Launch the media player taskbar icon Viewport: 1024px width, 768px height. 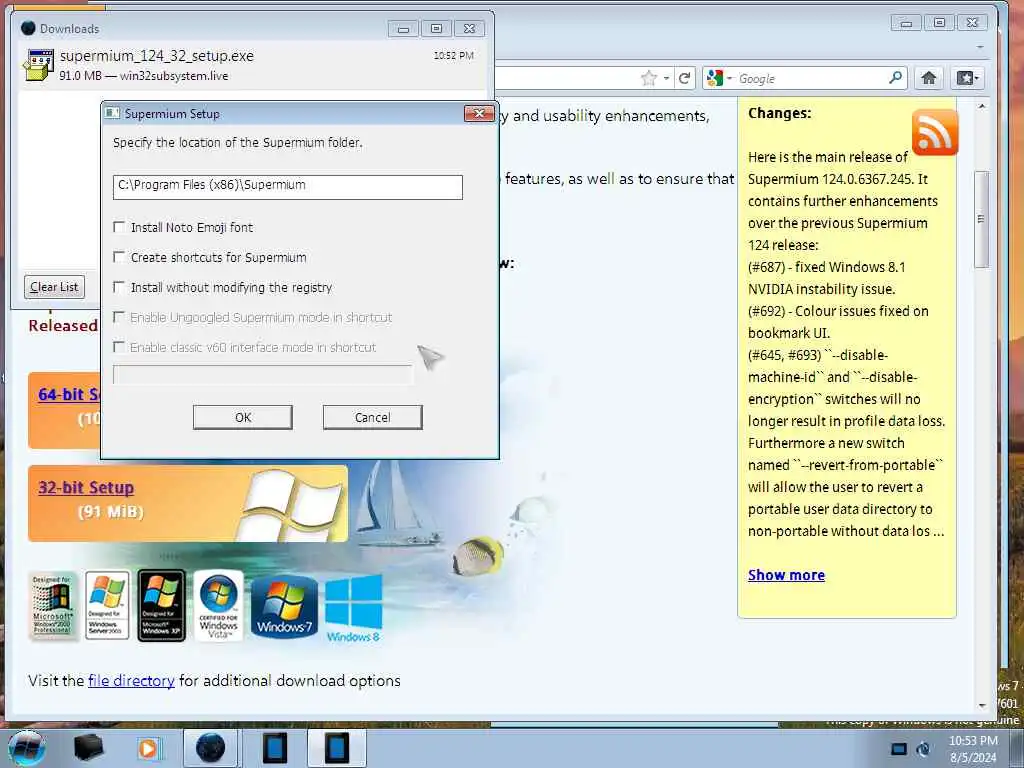coord(148,748)
